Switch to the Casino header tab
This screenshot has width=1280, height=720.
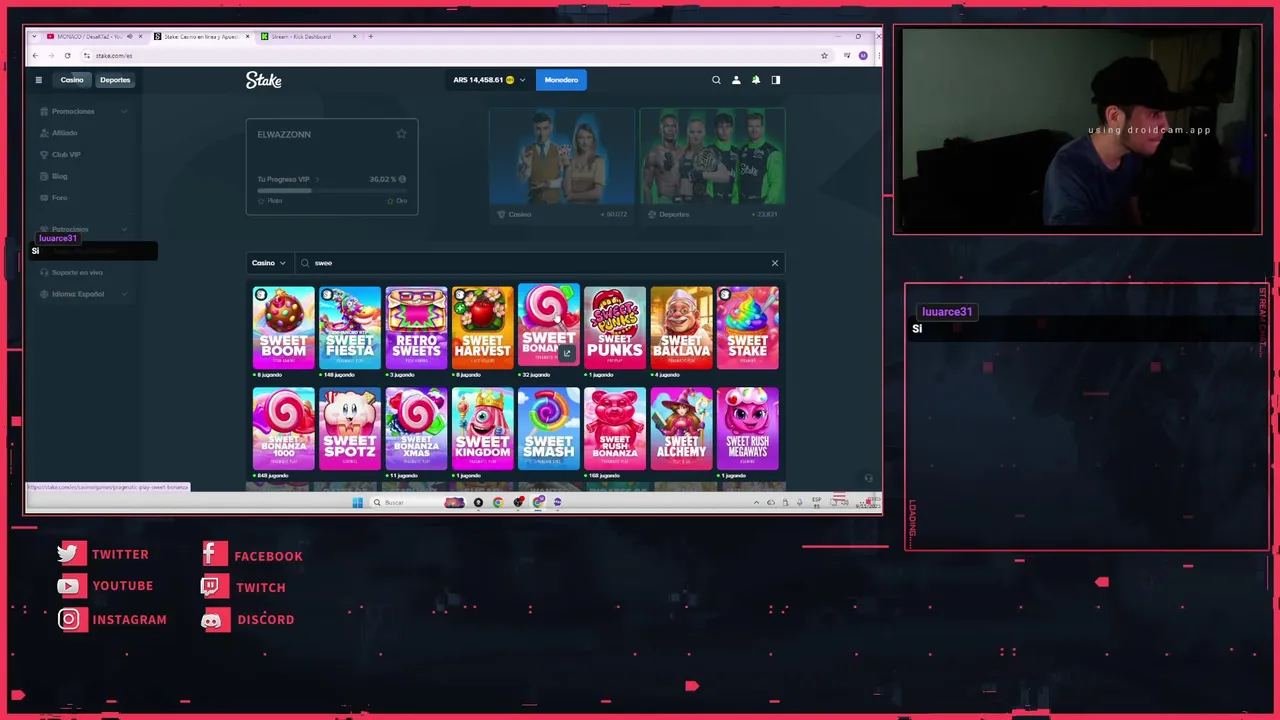point(72,80)
